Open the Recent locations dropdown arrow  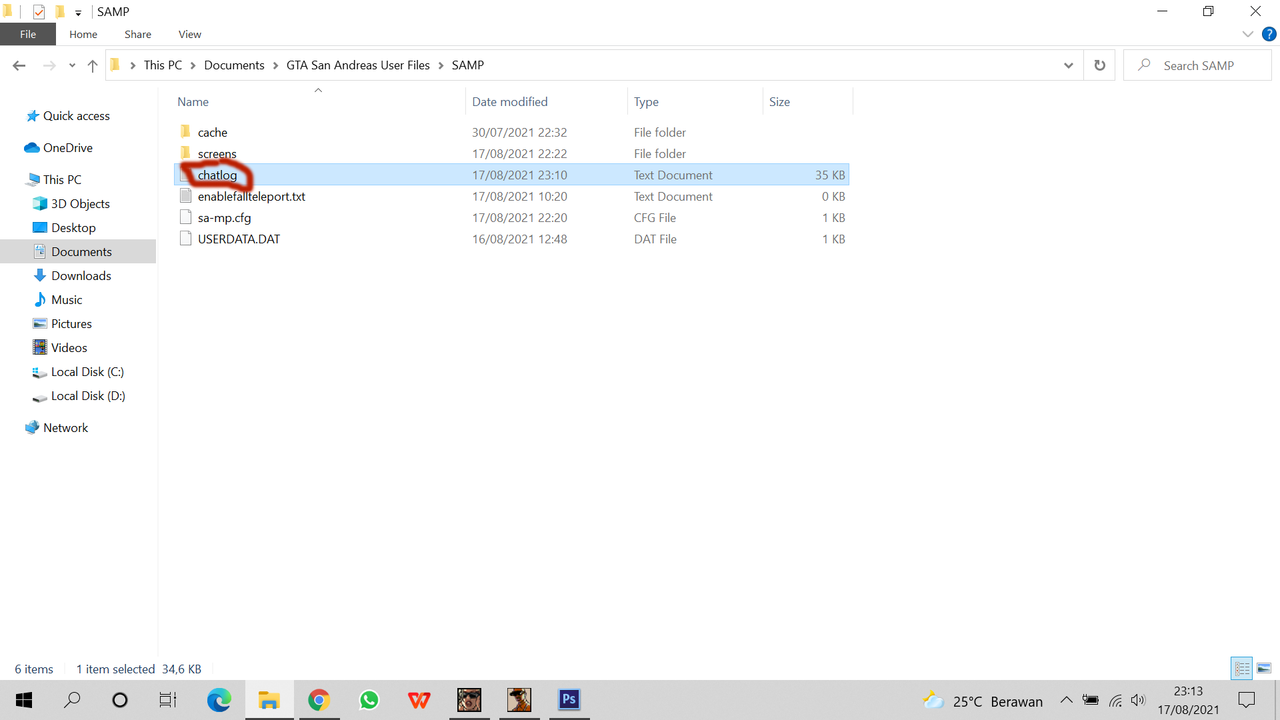pos(72,66)
